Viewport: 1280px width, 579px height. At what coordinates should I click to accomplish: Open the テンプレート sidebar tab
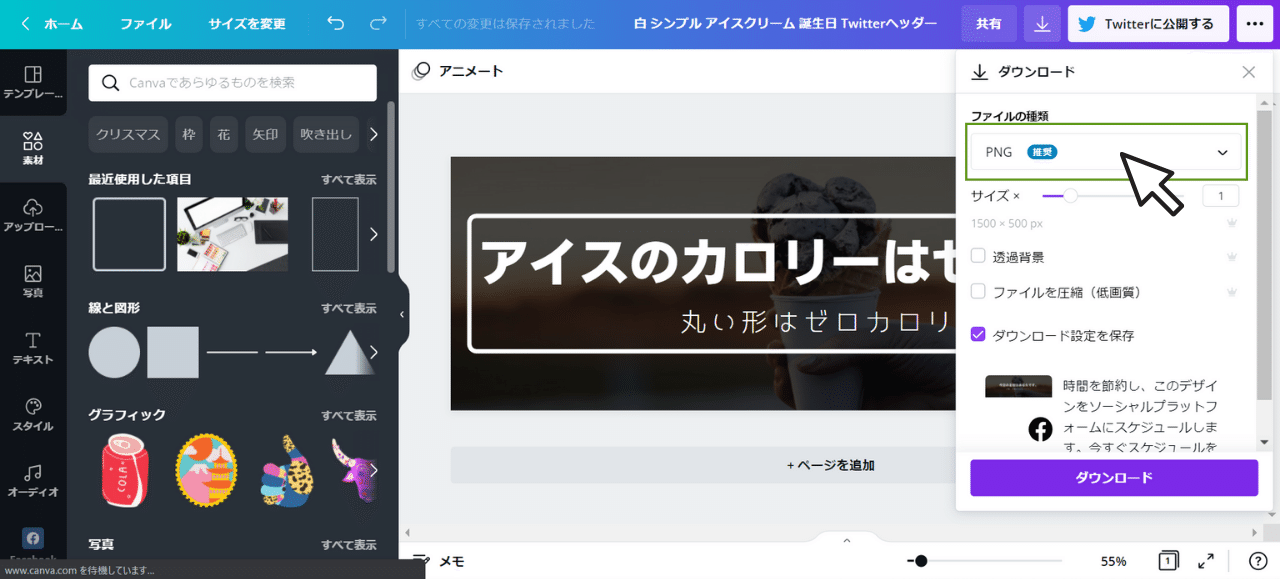[33, 82]
